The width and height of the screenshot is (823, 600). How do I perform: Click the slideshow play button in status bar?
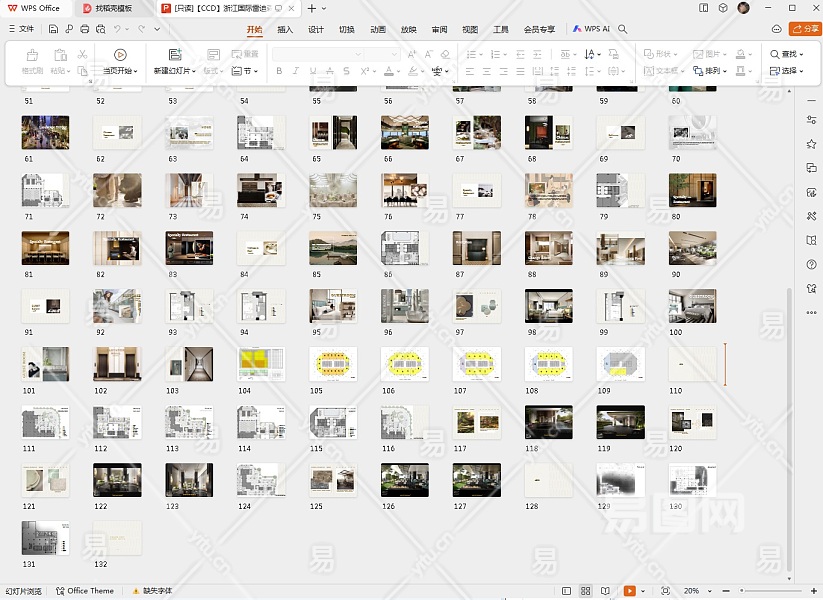[629, 591]
